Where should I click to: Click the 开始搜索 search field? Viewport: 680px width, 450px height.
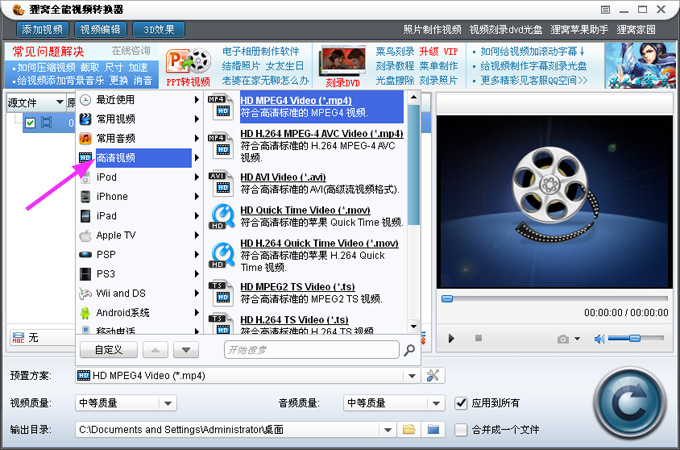pyautogui.click(x=312, y=350)
